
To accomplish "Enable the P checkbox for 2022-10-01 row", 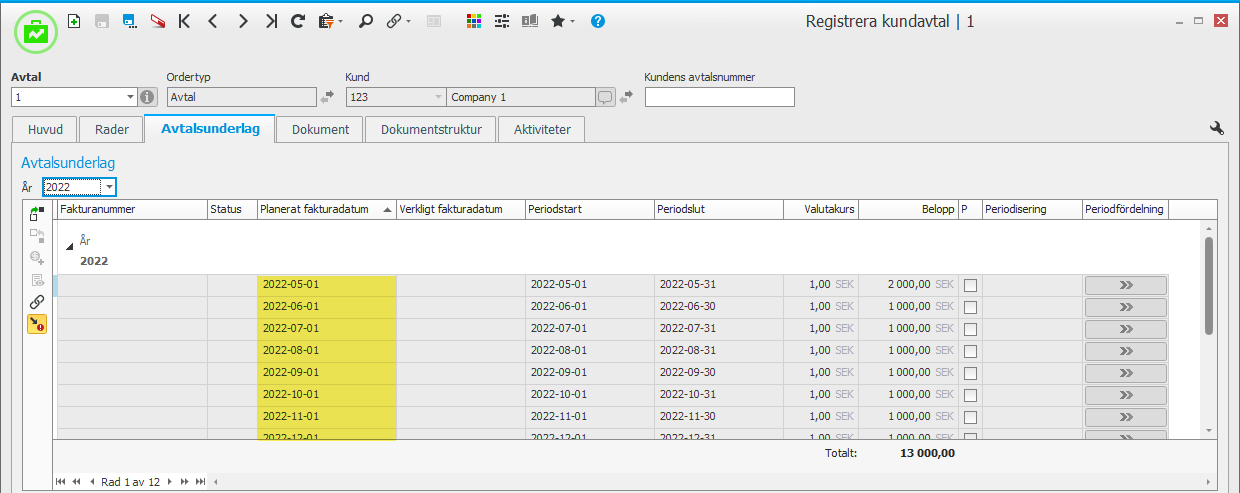I will 970,395.
